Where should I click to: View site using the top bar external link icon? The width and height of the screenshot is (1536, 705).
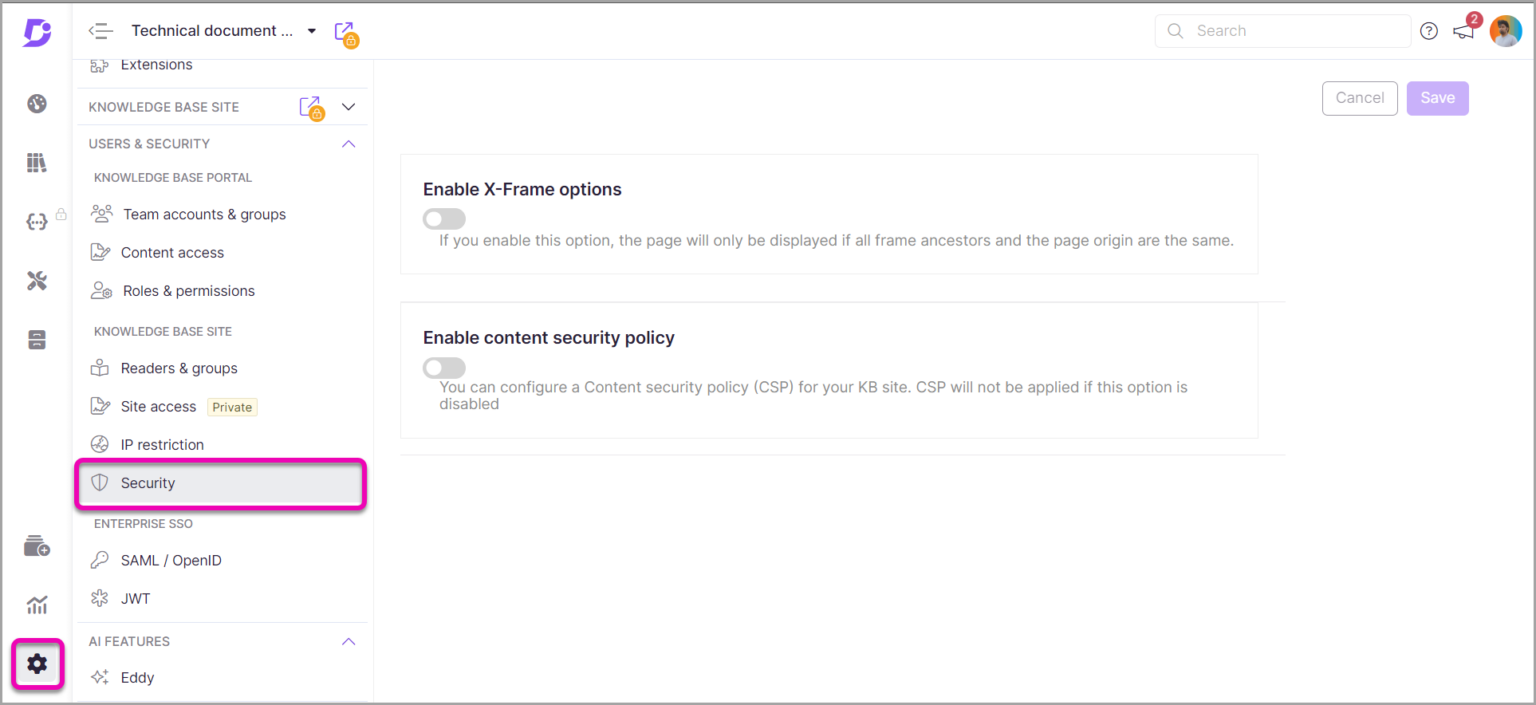point(344,32)
